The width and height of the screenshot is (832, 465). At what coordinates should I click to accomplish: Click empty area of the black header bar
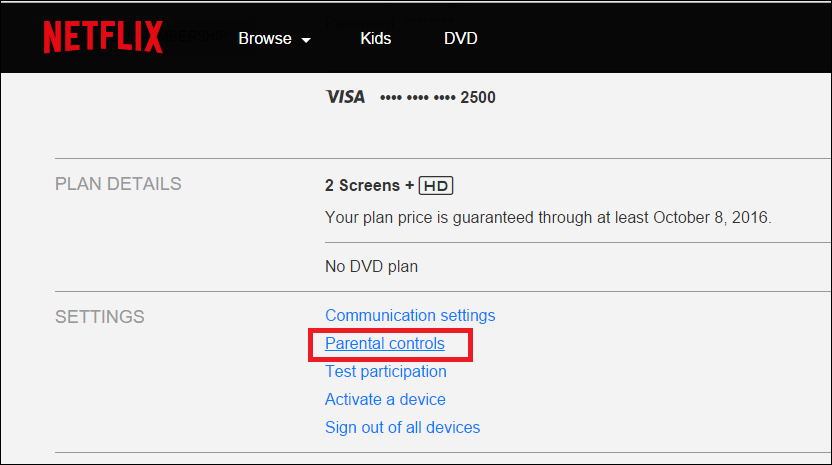coord(650,39)
